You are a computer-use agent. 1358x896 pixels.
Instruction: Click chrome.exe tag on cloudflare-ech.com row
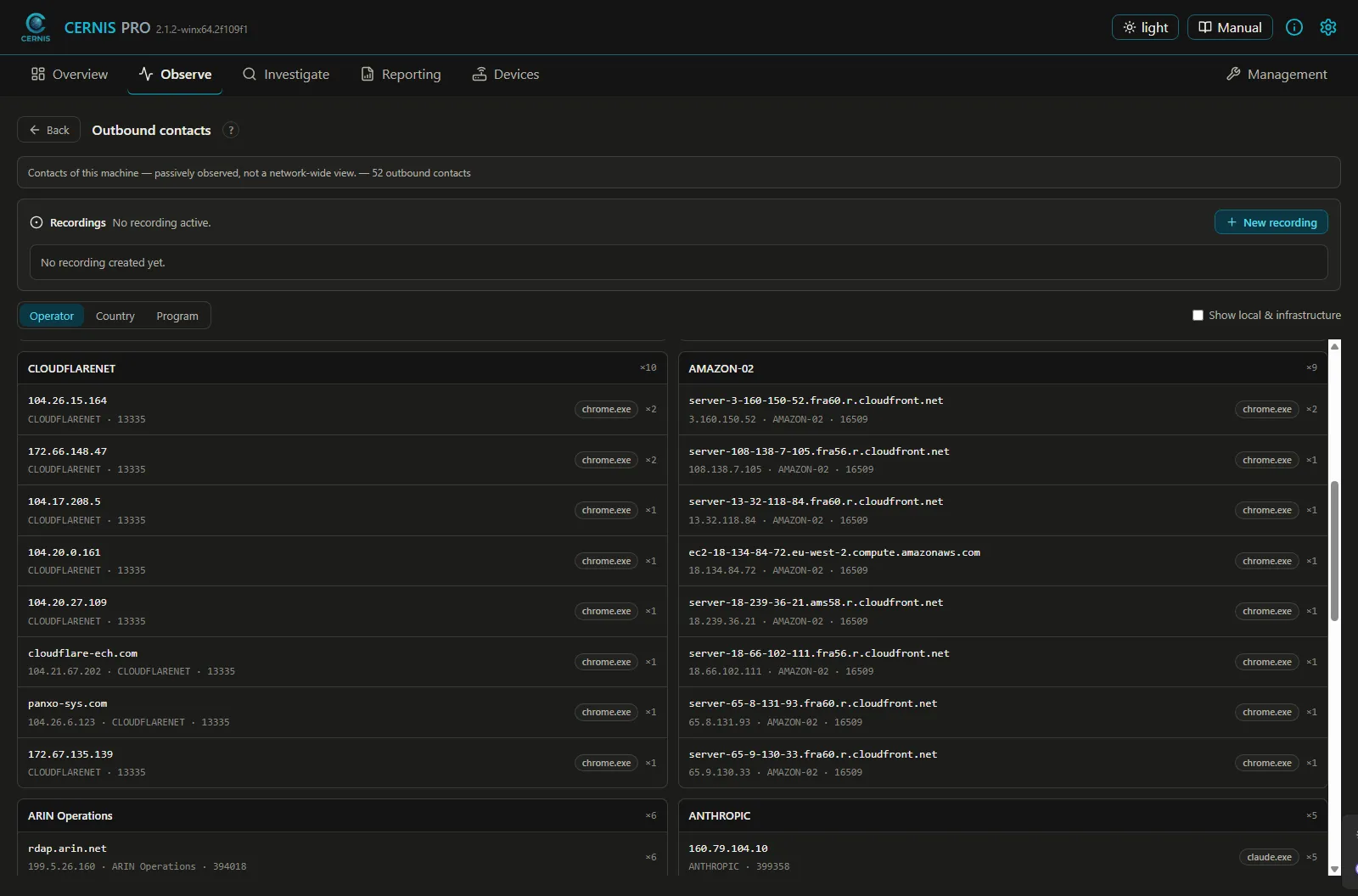click(606, 662)
